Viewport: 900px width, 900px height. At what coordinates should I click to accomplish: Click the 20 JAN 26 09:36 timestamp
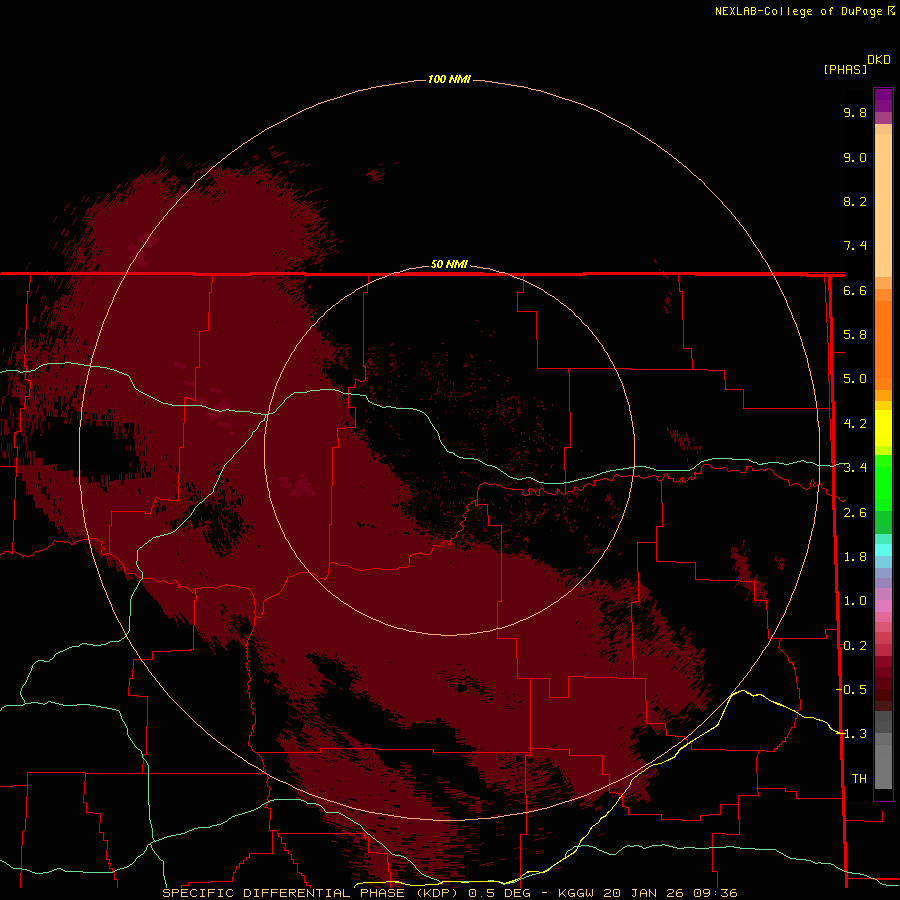[670, 893]
